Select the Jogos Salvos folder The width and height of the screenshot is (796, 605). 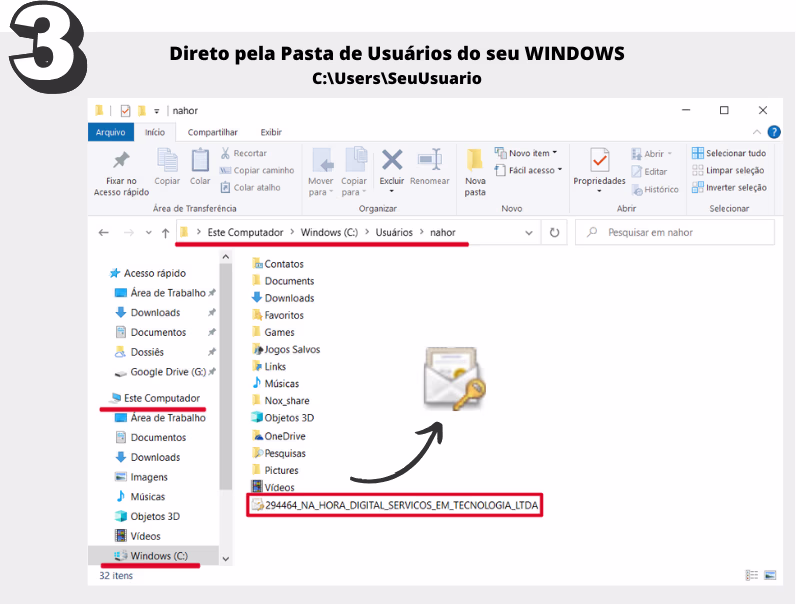286,349
